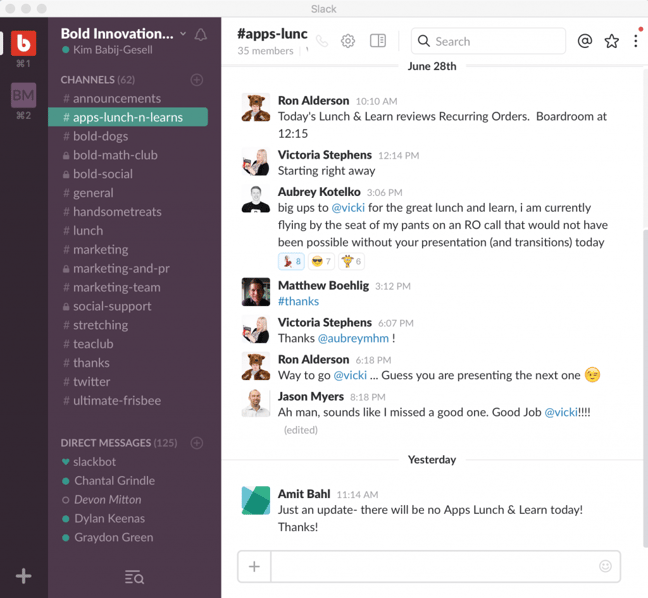Focus the message input box
This screenshot has height=598, width=648.
446,566
